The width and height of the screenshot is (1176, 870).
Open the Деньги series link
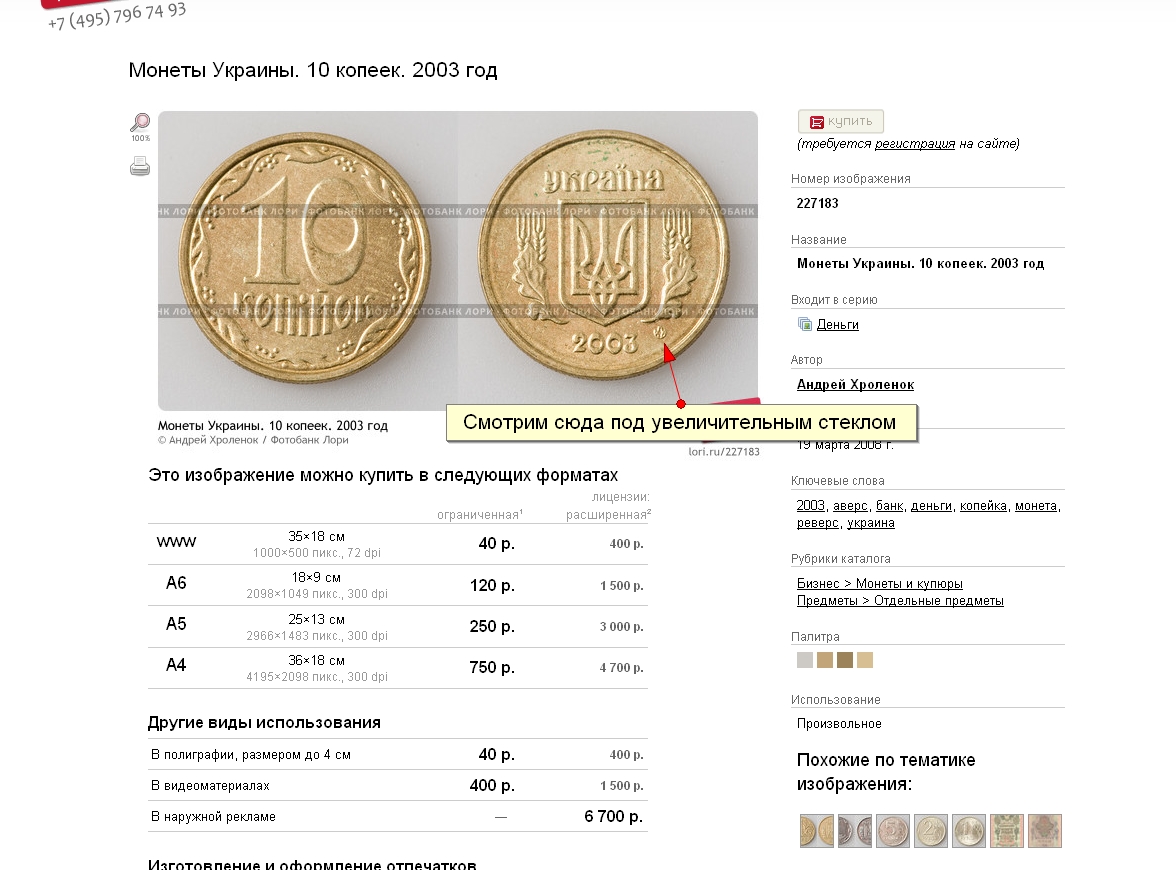tap(837, 324)
